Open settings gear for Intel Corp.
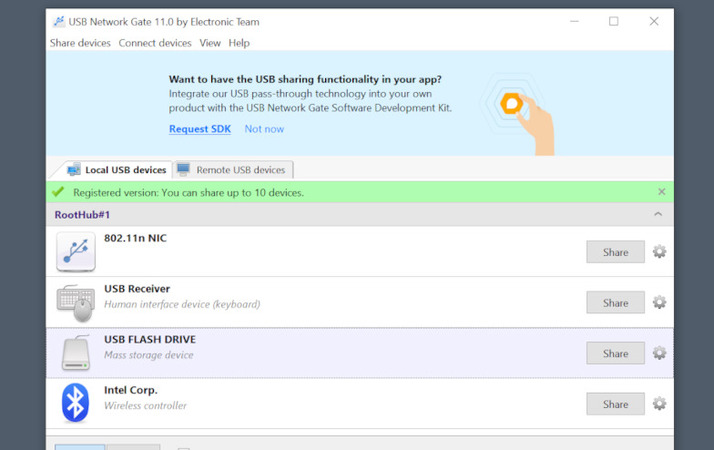The image size is (714, 450). (x=659, y=404)
